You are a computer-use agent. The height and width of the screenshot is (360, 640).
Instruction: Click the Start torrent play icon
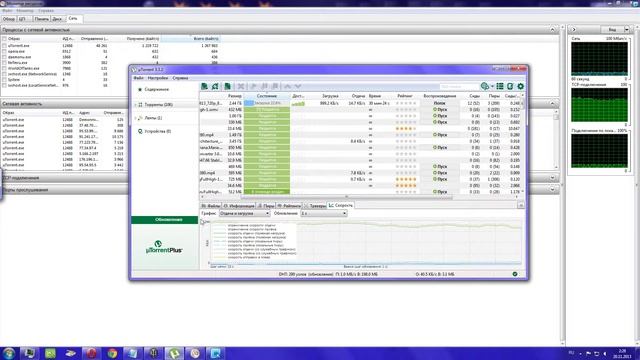coord(253,86)
